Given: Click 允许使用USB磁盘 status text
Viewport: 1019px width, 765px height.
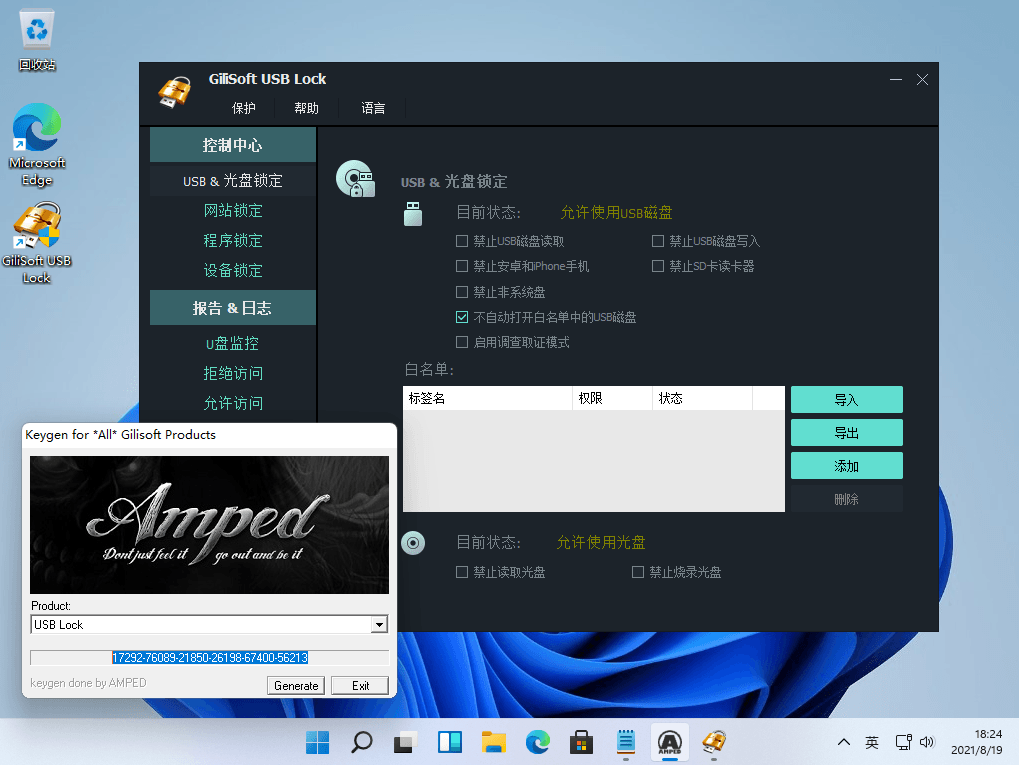Looking at the screenshot, I should (616, 213).
